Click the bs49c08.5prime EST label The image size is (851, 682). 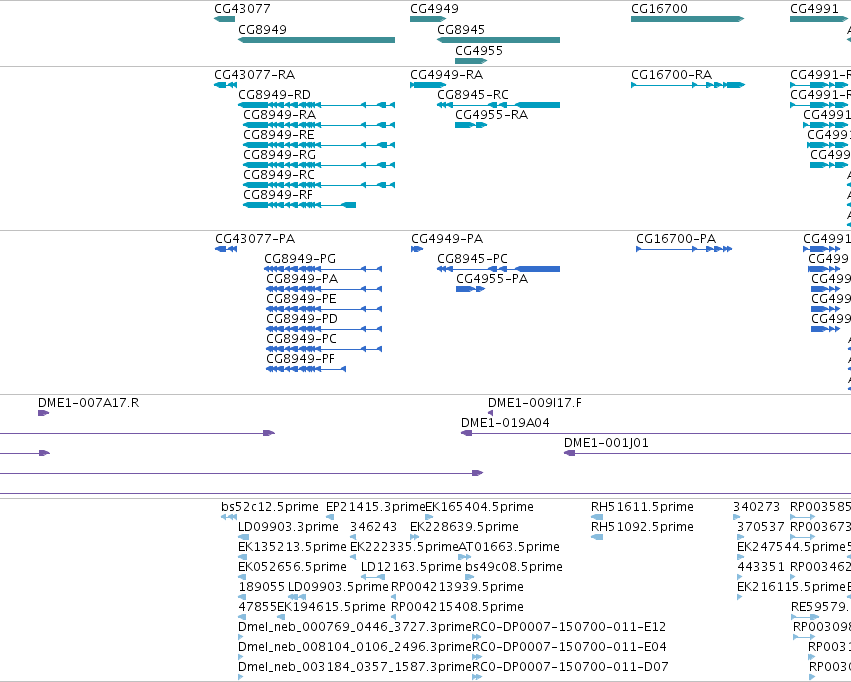[514, 567]
